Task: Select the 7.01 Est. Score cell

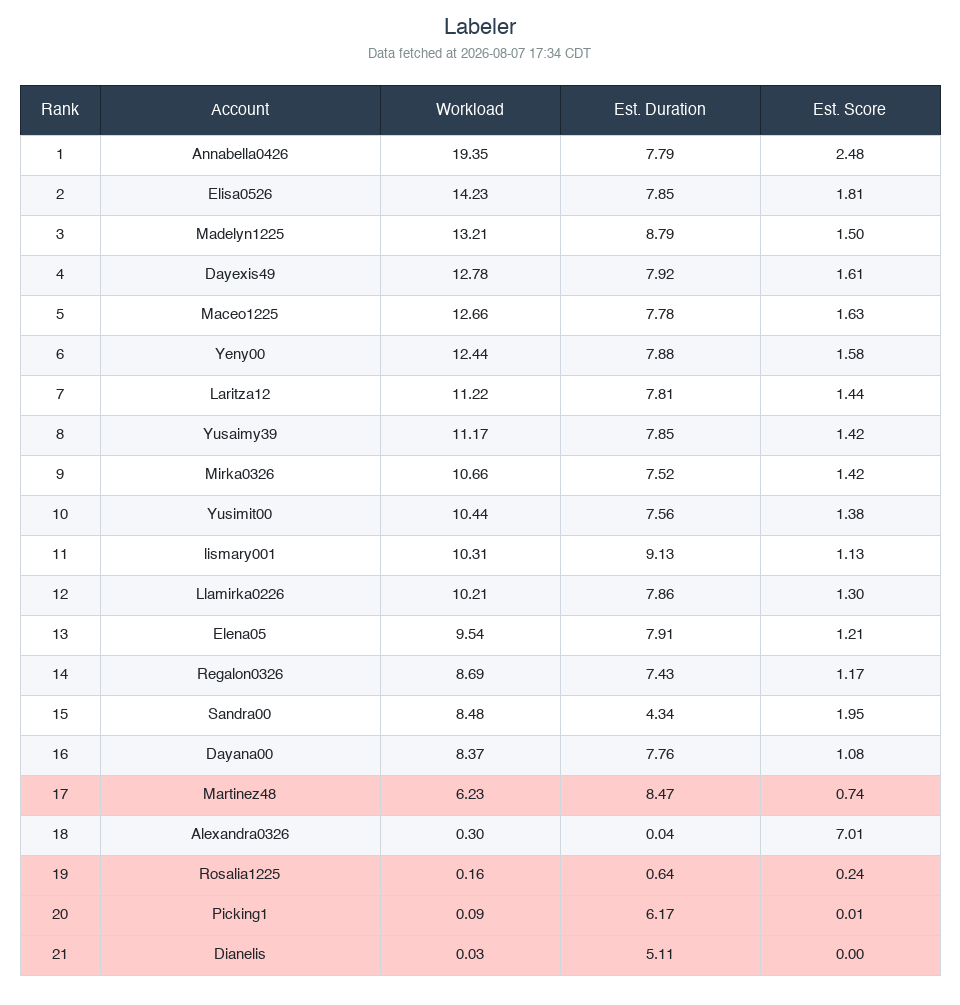Action: tap(850, 835)
